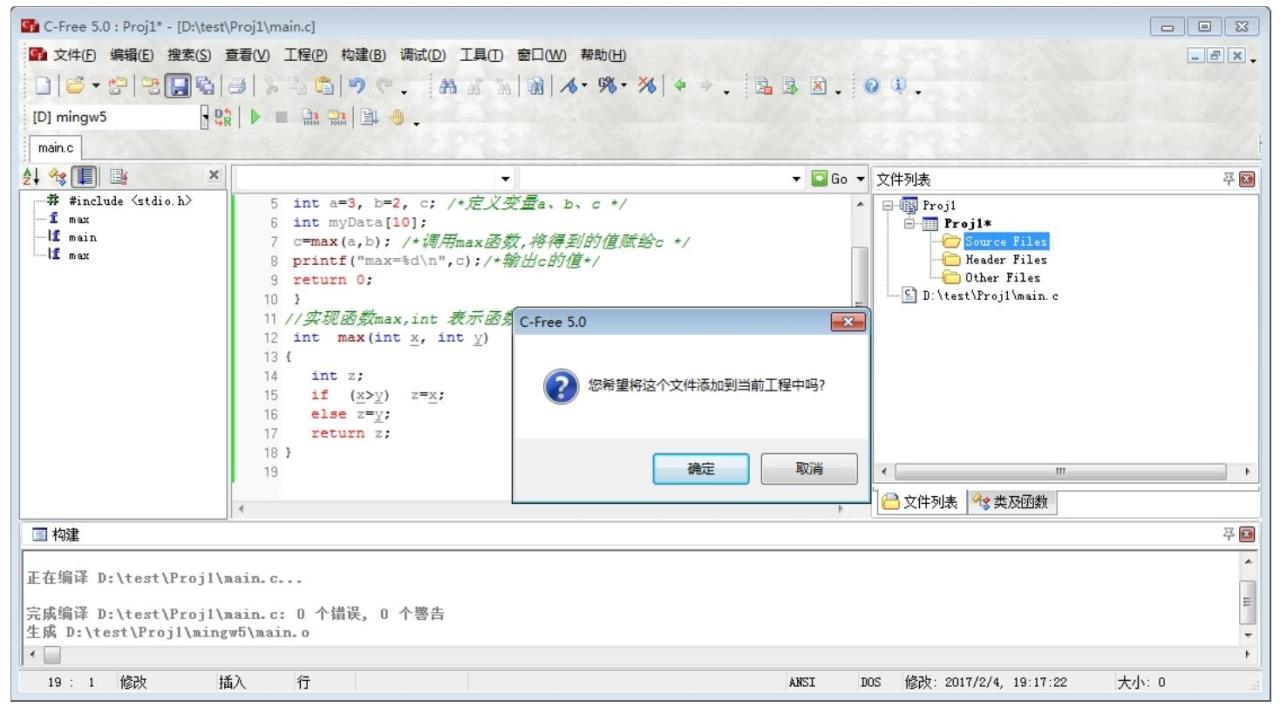The height and width of the screenshot is (707, 1280).
Task: Select the main.c editor tab
Action: (56, 148)
